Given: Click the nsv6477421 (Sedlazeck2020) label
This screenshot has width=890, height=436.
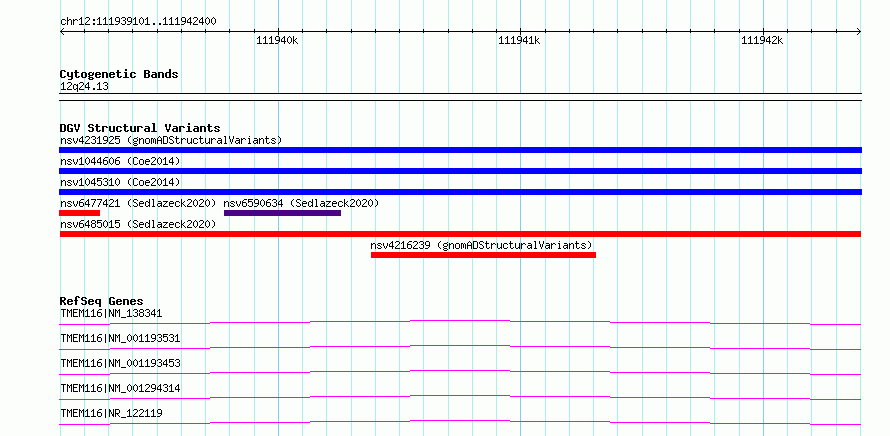Looking at the screenshot, I should (x=138, y=203).
